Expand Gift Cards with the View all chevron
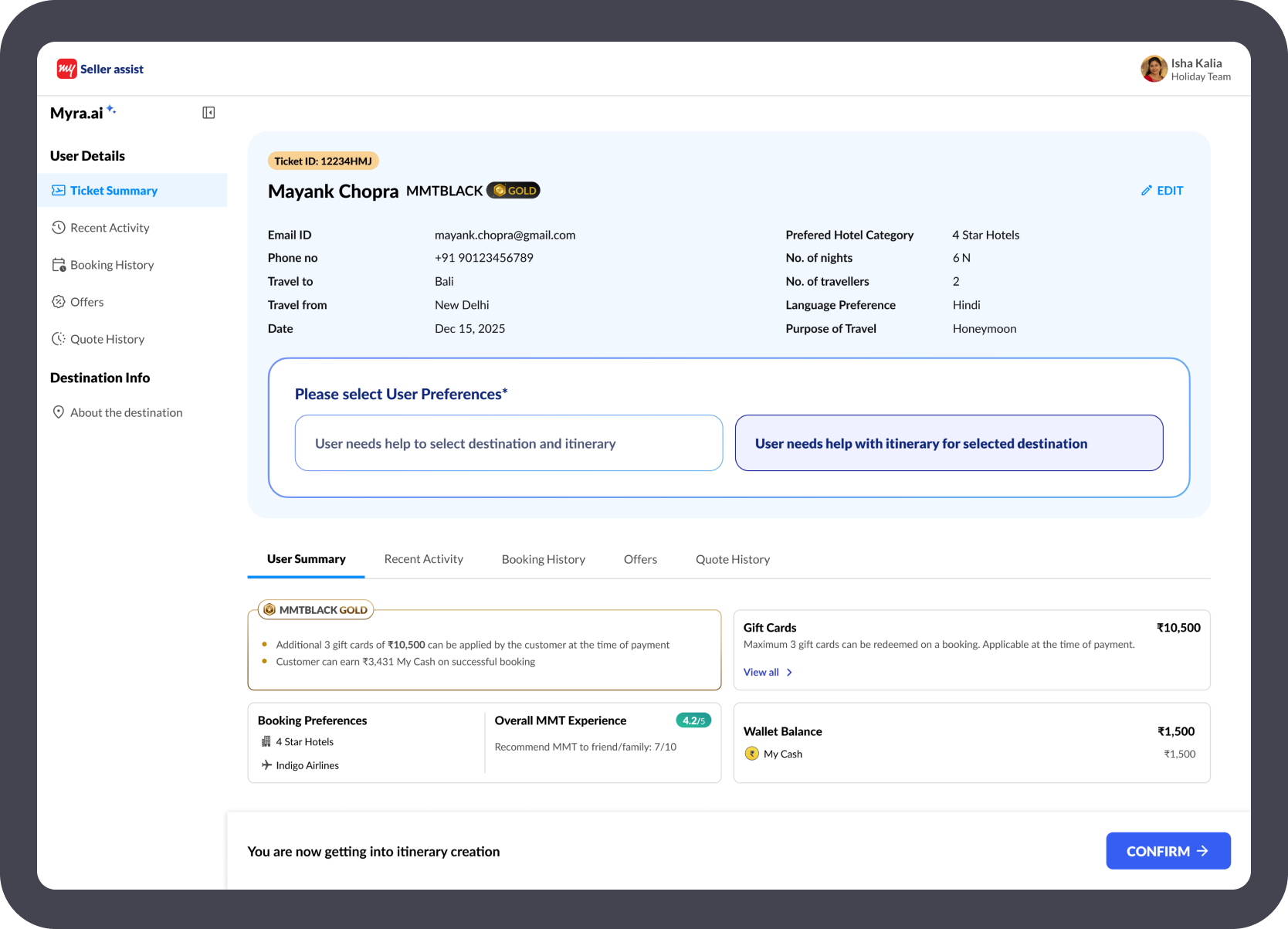 (x=789, y=673)
